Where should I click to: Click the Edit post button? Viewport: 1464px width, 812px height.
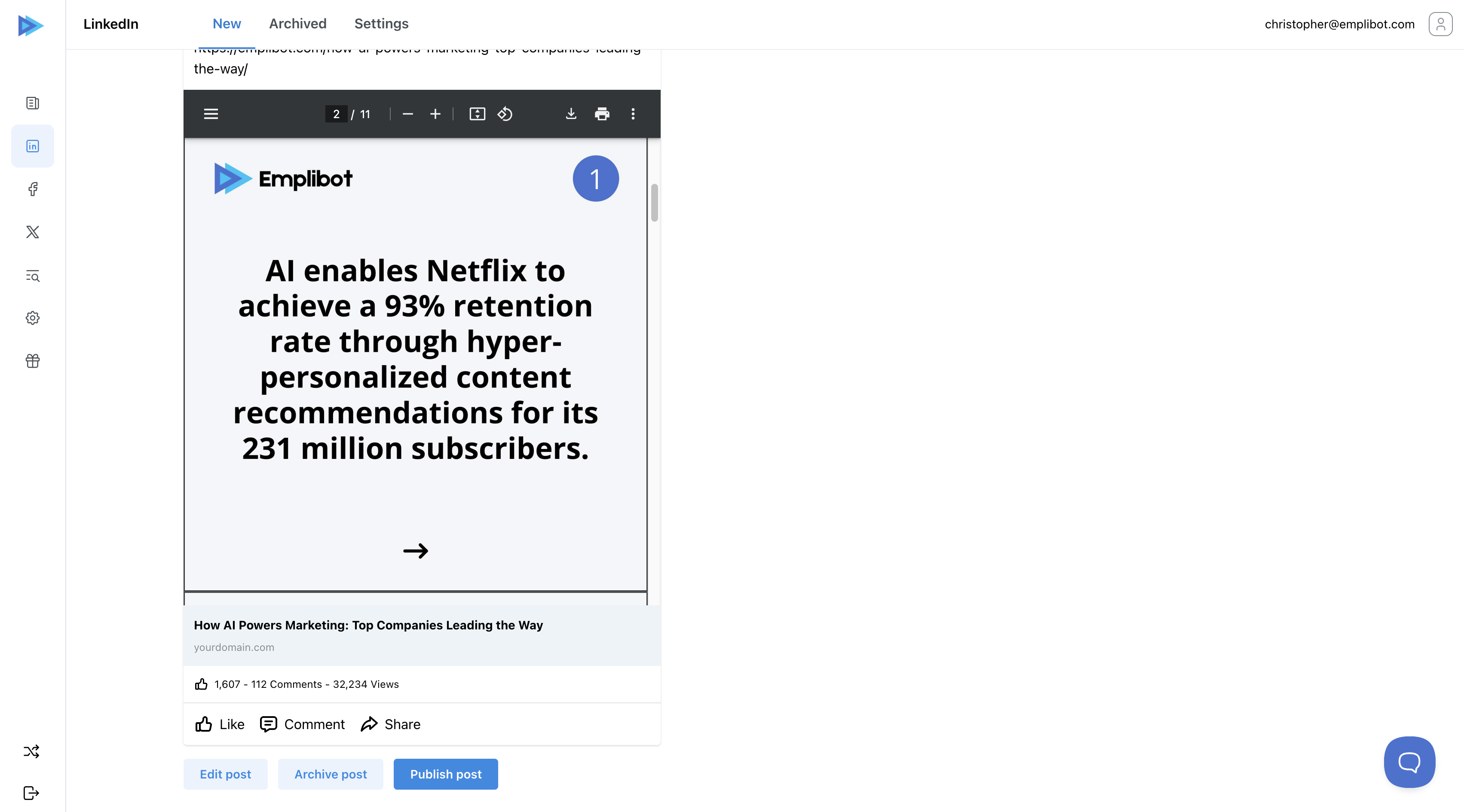(225, 774)
